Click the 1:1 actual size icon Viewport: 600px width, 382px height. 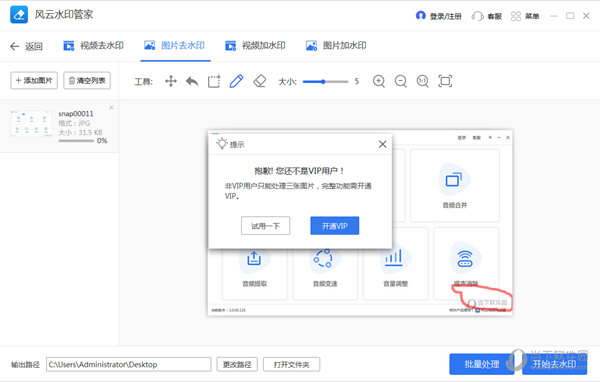[422, 81]
